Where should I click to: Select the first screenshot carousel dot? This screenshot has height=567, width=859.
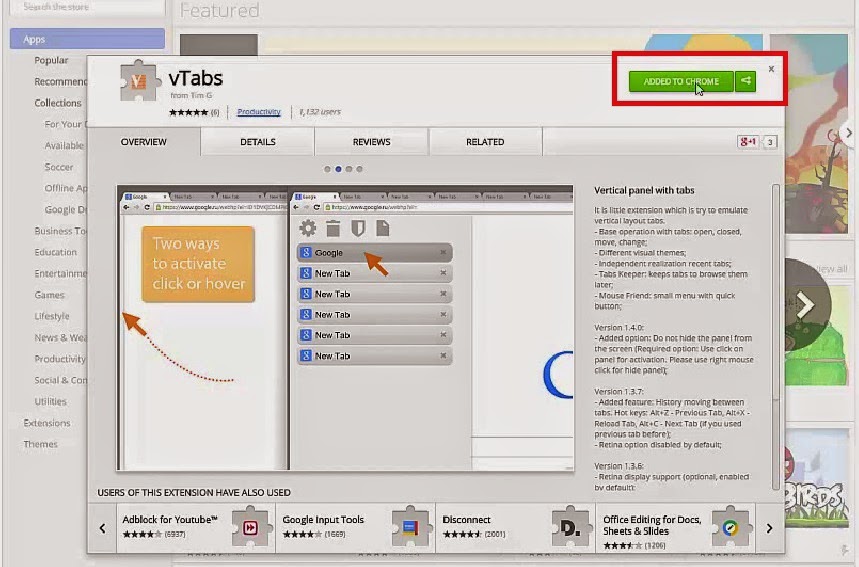[x=327, y=169]
